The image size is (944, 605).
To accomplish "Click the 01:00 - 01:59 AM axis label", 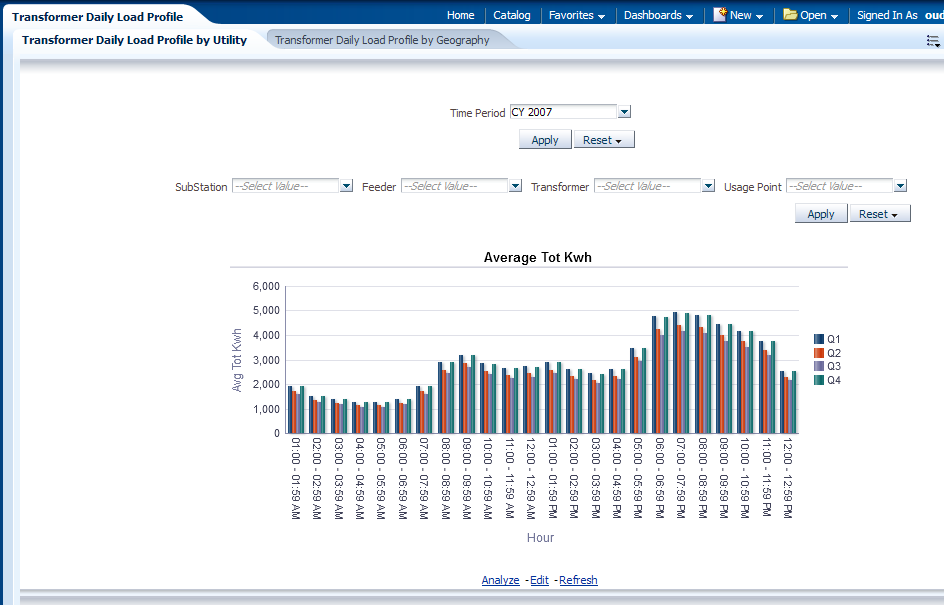I will 296,478.
